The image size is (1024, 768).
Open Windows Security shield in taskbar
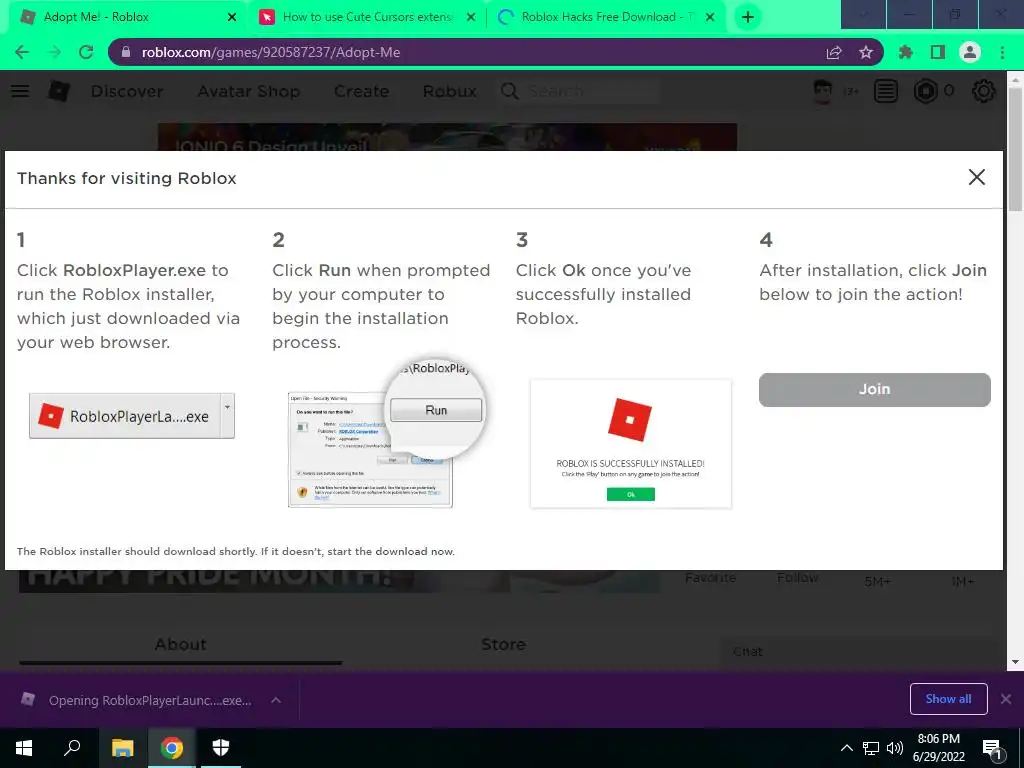[x=221, y=748]
